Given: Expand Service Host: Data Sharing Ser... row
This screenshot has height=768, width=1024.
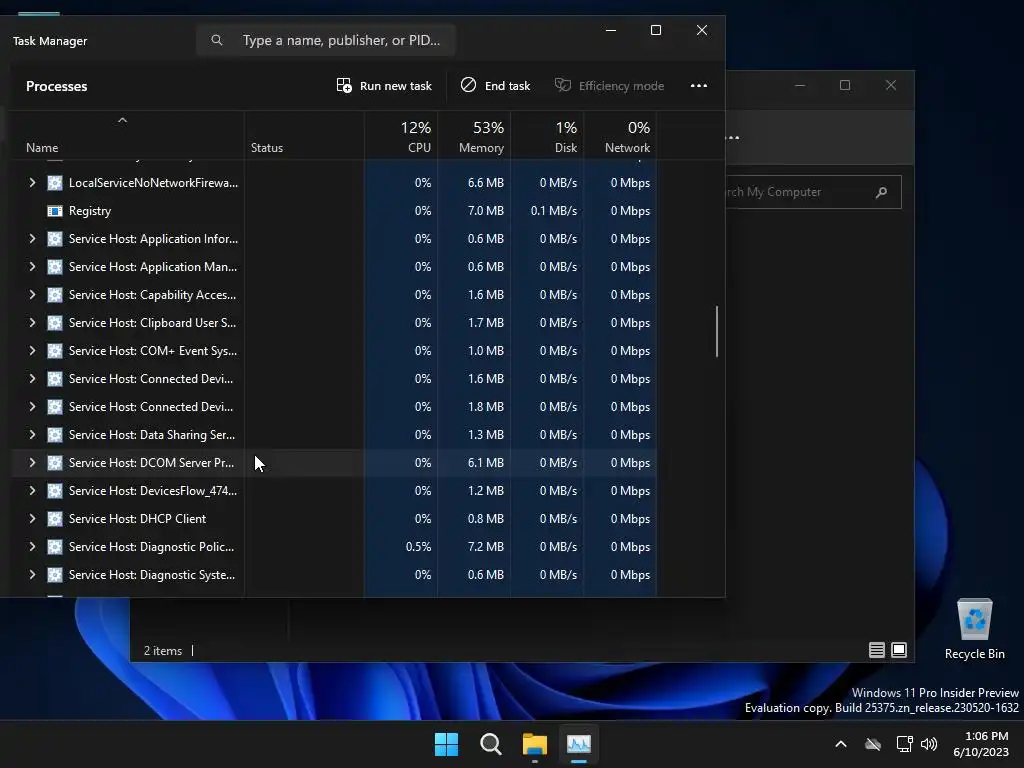Looking at the screenshot, I should (32, 435).
